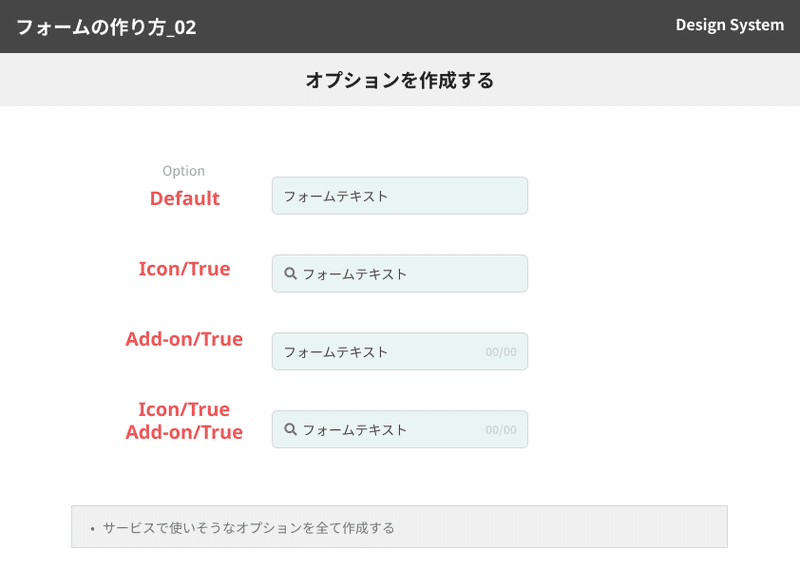Click the magnifier icon in the bottom form field
The image size is (800, 565).
point(290,429)
